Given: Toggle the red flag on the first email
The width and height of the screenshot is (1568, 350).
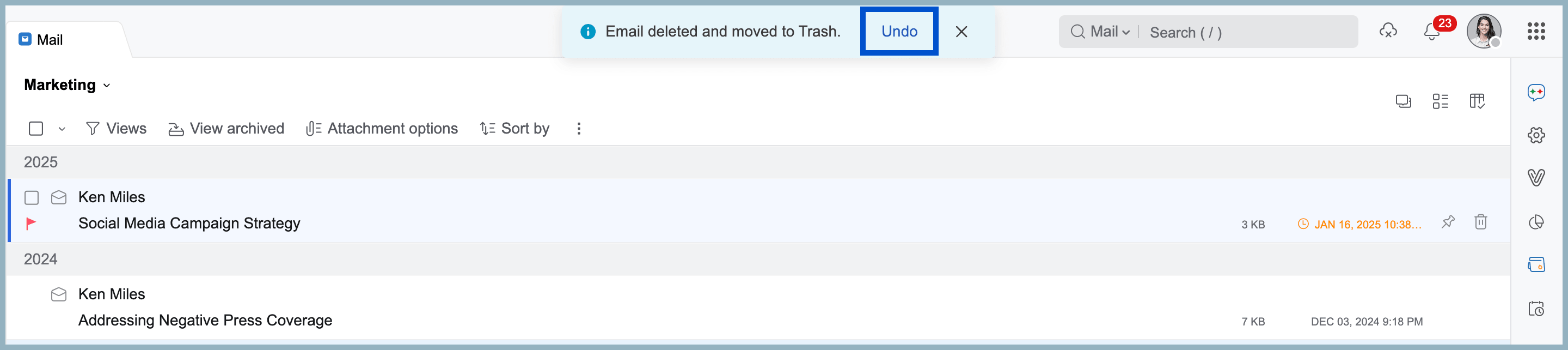Looking at the screenshot, I should coord(31,223).
